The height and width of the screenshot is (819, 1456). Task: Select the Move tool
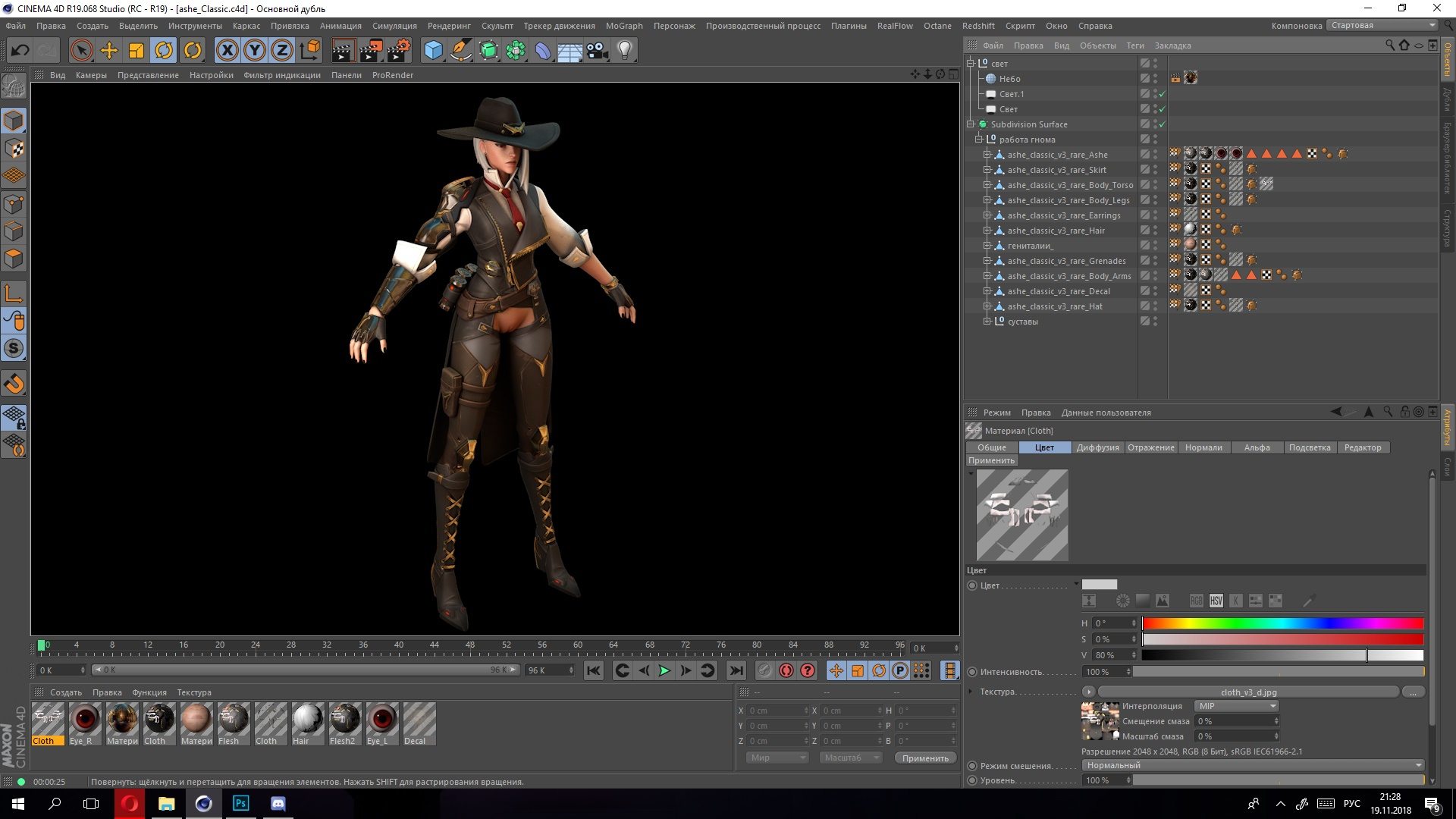pos(109,51)
